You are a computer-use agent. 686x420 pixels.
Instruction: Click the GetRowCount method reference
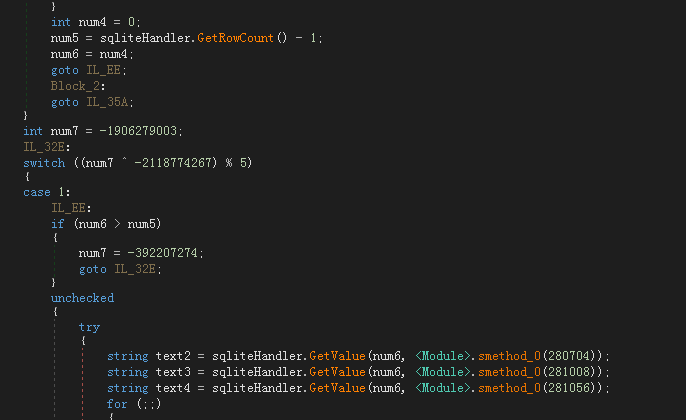point(235,38)
